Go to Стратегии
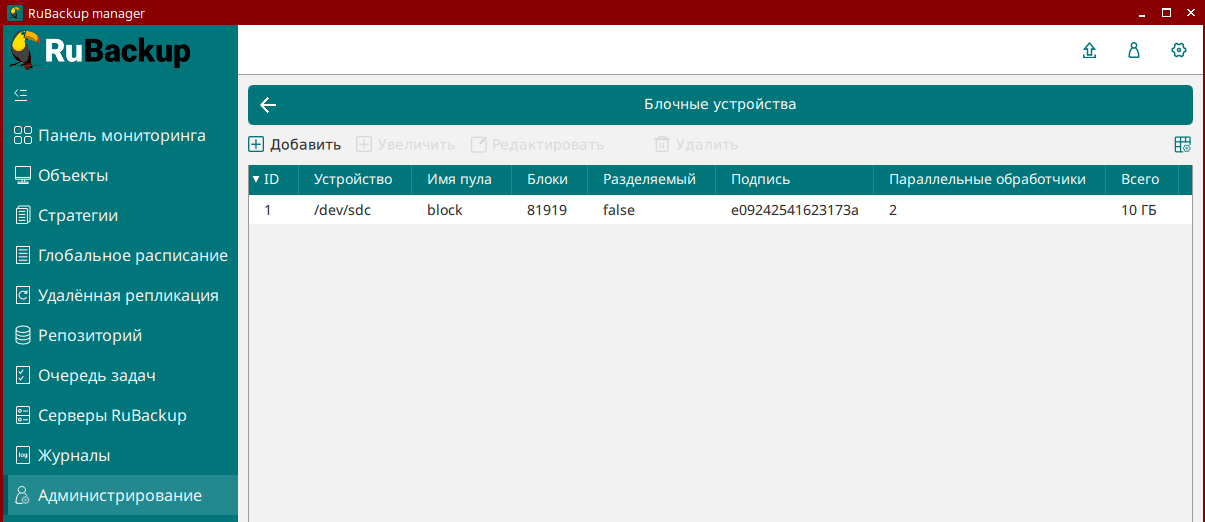 tap(119, 215)
